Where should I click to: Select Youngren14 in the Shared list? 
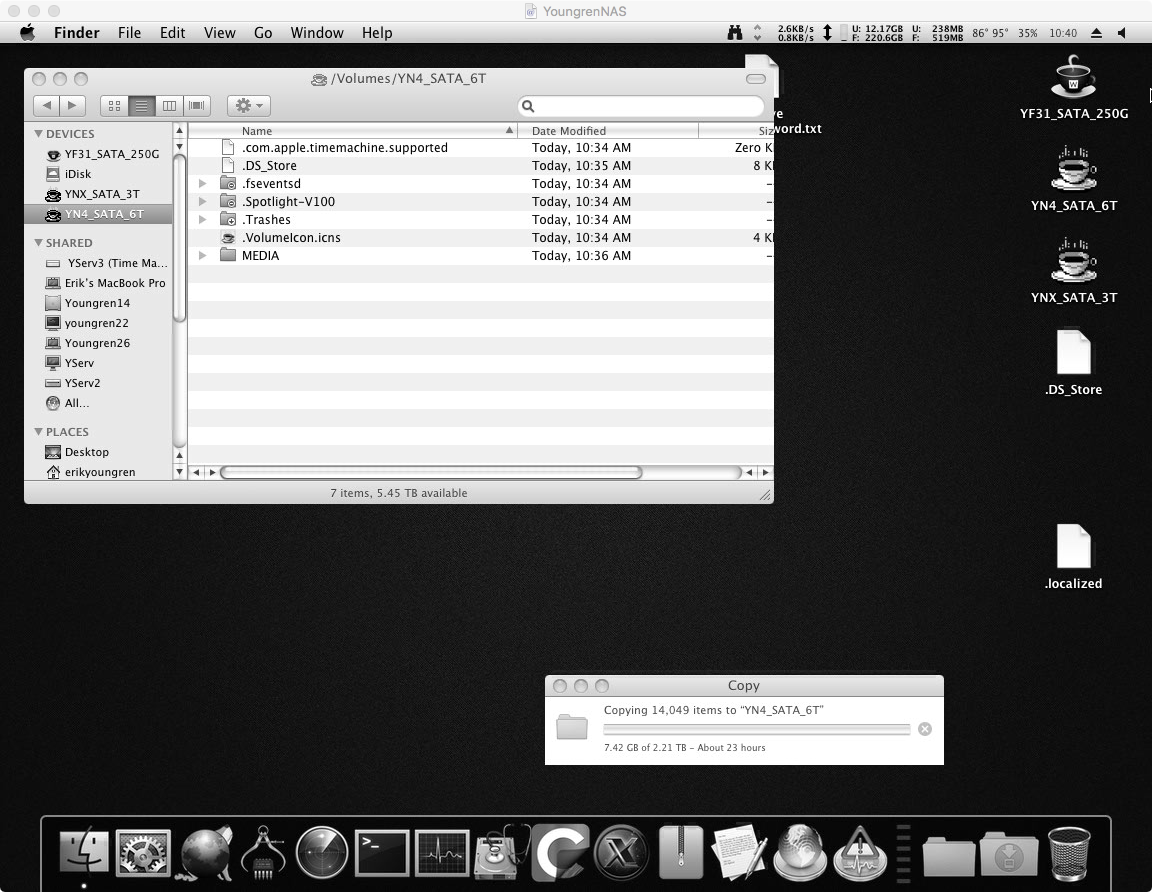tap(99, 303)
